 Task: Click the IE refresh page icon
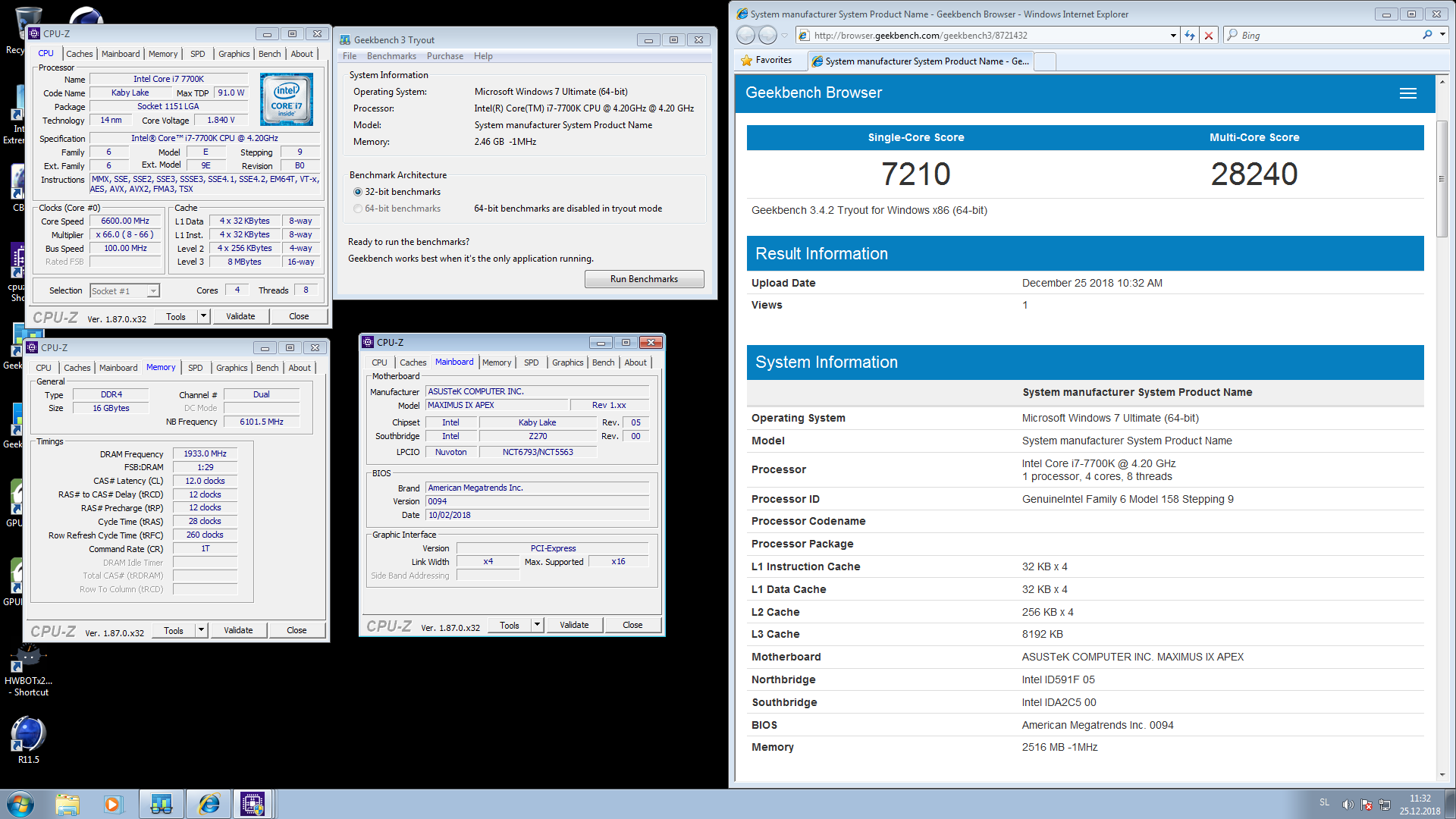click(x=1190, y=36)
